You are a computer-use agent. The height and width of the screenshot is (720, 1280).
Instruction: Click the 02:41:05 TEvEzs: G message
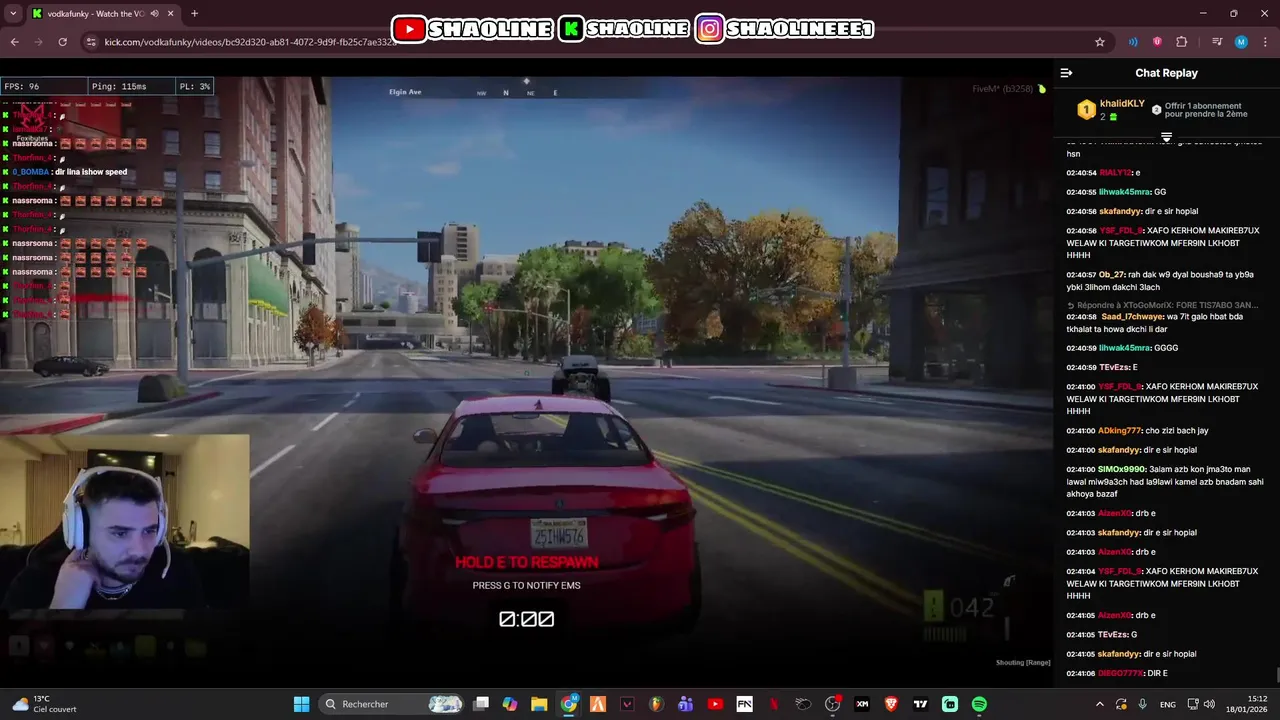click(x=1101, y=634)
